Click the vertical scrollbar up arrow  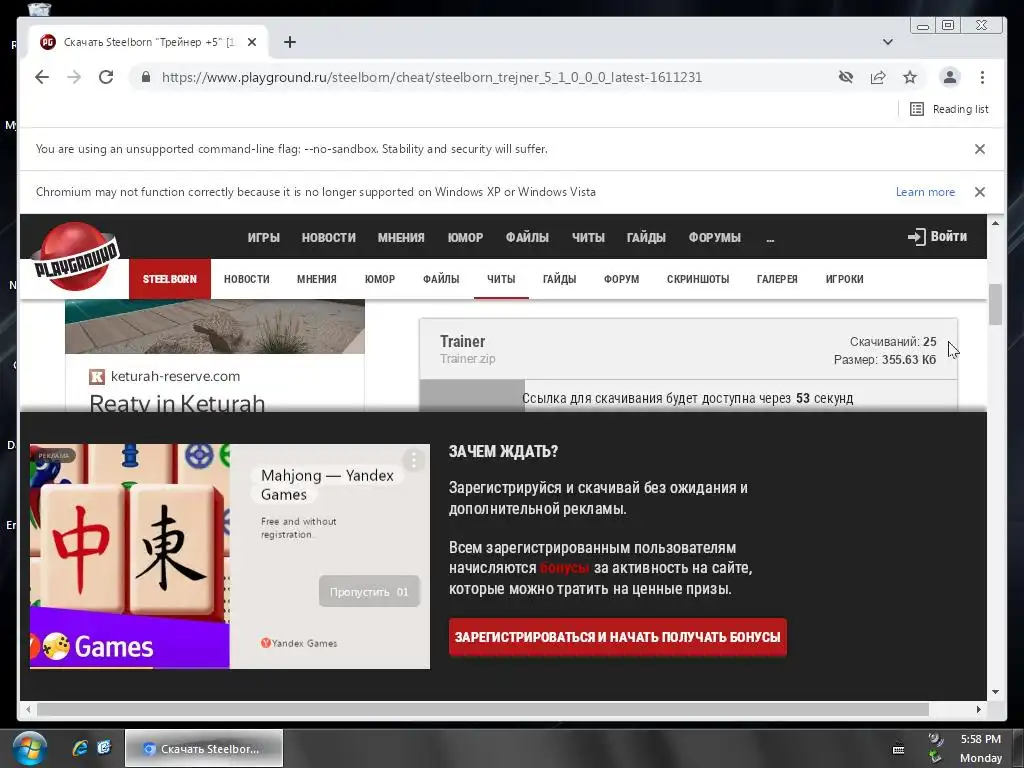tap(995, 223)
